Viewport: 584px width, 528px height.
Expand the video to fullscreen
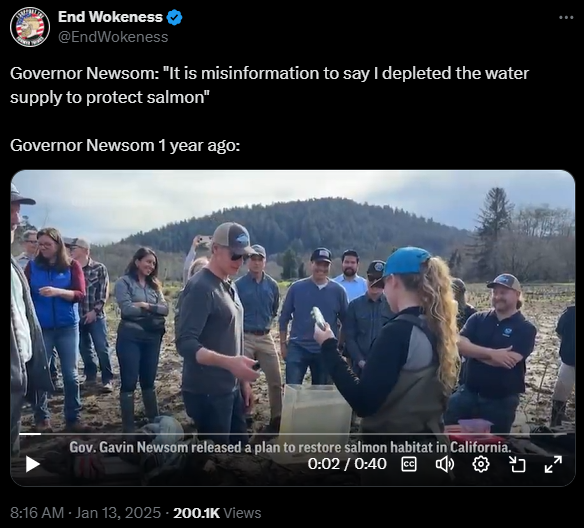tap(553, 464)
